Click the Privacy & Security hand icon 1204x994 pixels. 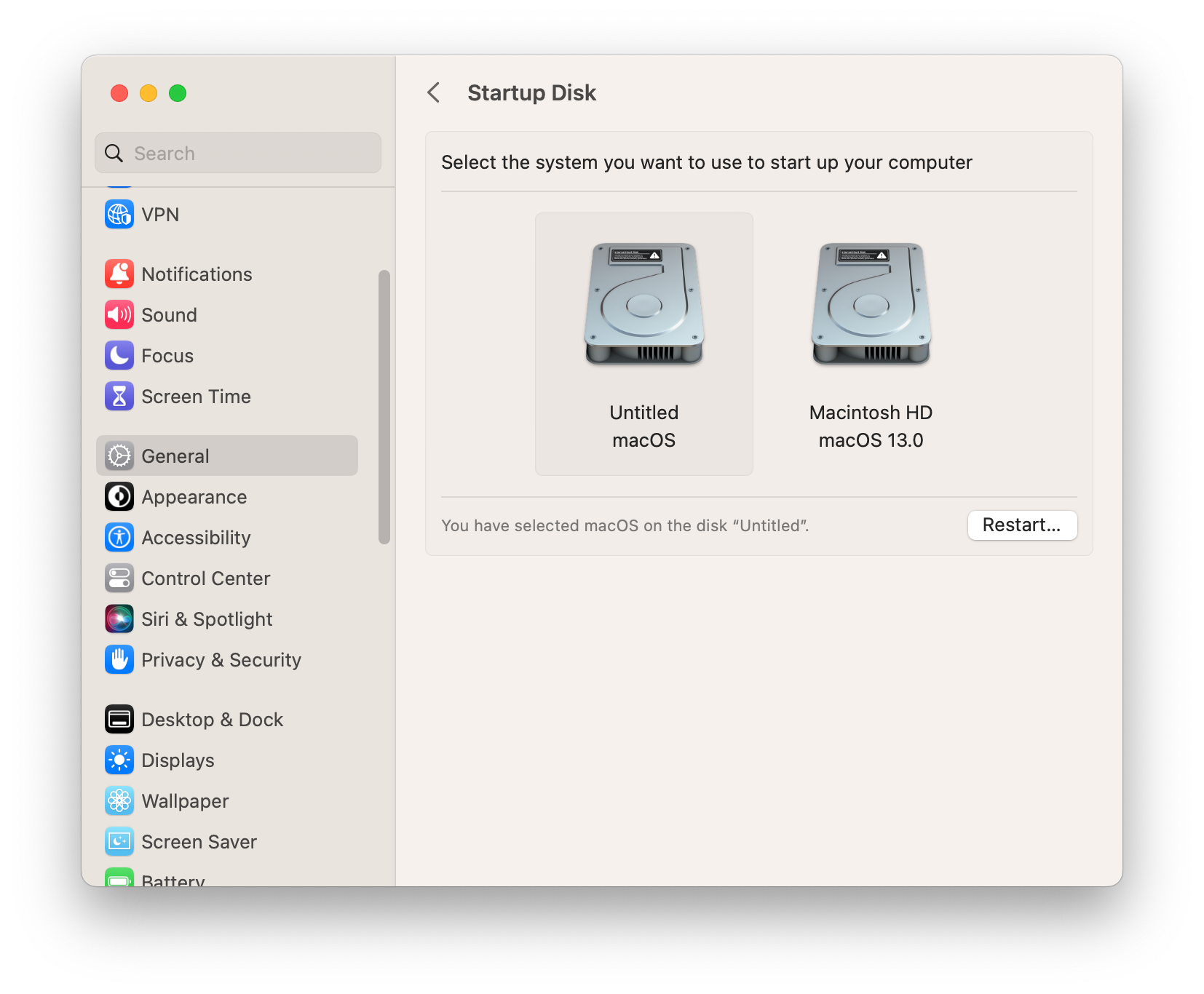119,660
